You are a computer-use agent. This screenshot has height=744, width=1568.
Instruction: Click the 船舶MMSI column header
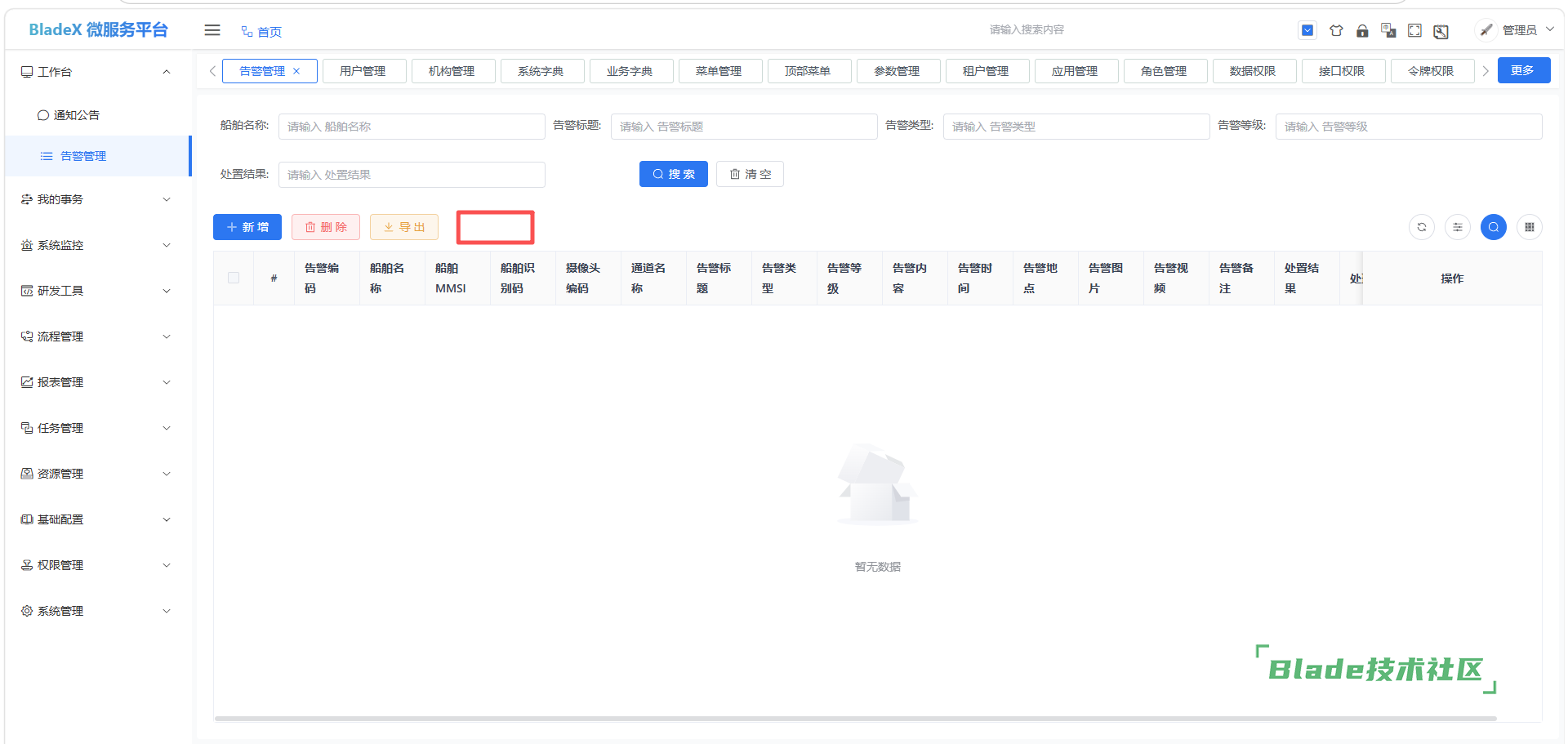457,278
